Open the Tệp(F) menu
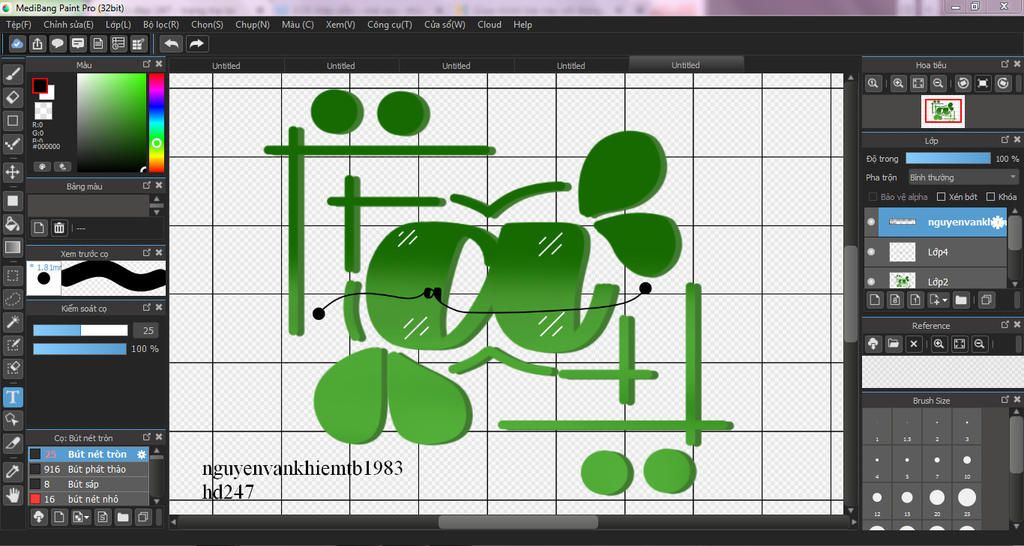This screenshot has width=1024, height=546. coord(18,24)
